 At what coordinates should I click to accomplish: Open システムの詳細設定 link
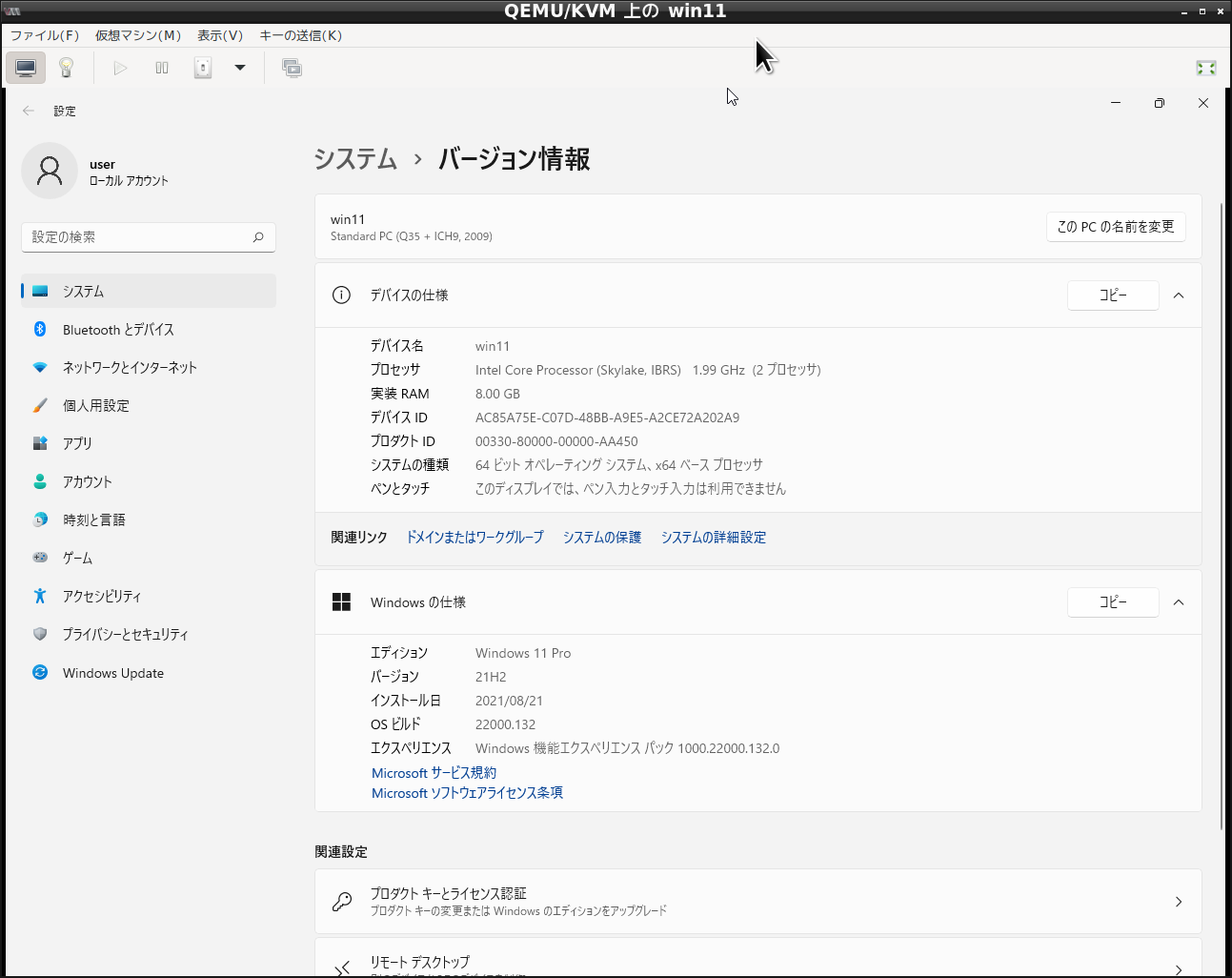(714, 538)
